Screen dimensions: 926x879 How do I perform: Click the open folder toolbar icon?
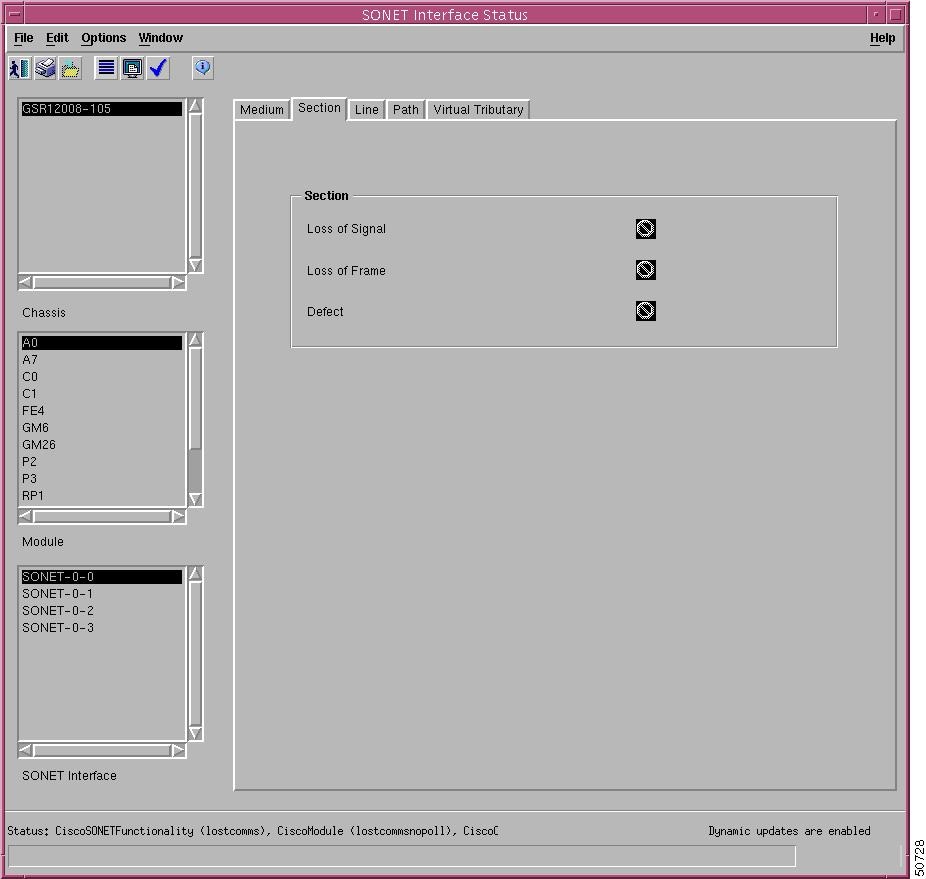(70, 69)
